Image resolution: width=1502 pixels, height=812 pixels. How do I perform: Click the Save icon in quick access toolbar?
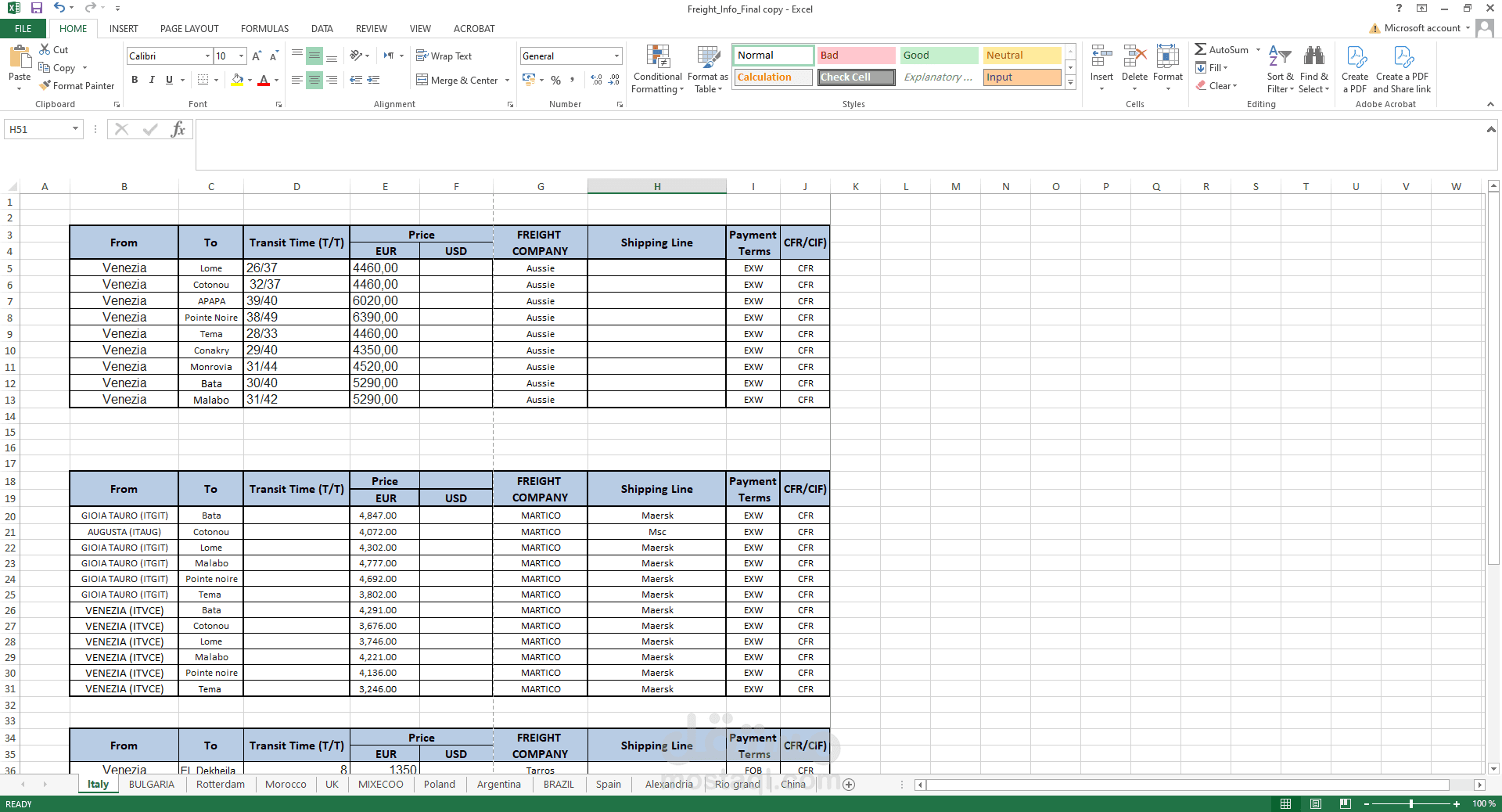(x=36, y=8)
